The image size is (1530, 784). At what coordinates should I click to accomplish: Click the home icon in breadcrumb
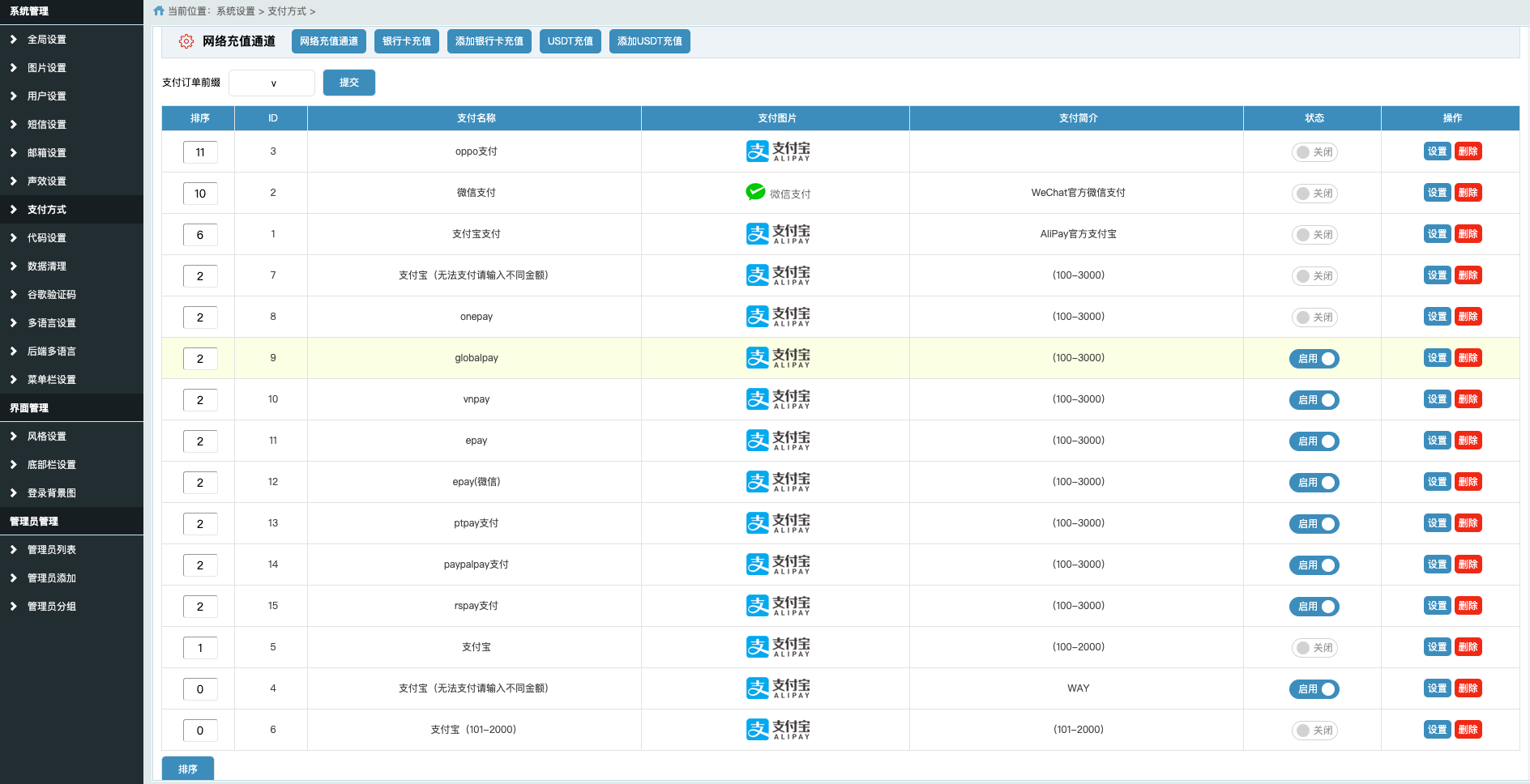pos(159,11)
